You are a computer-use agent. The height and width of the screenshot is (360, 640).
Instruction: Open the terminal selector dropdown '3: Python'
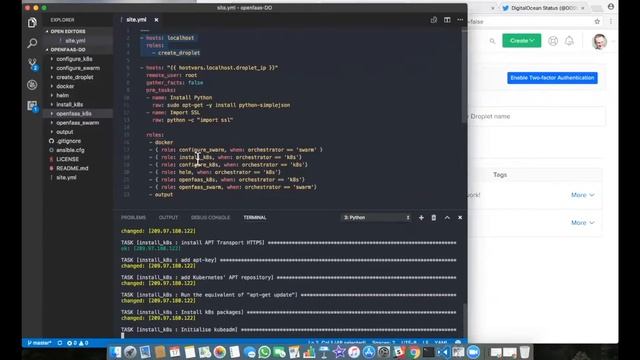[x=376, y=218]
